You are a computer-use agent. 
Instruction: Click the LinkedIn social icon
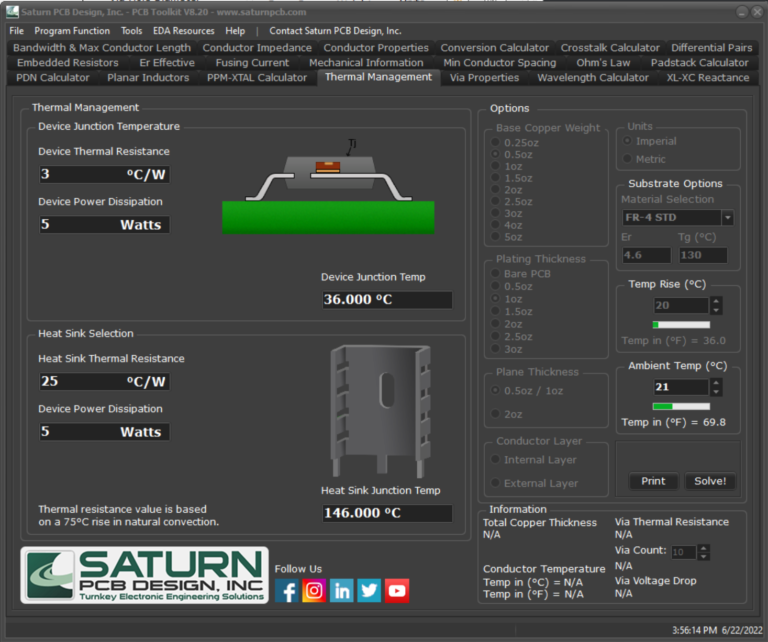coord(342,591)
